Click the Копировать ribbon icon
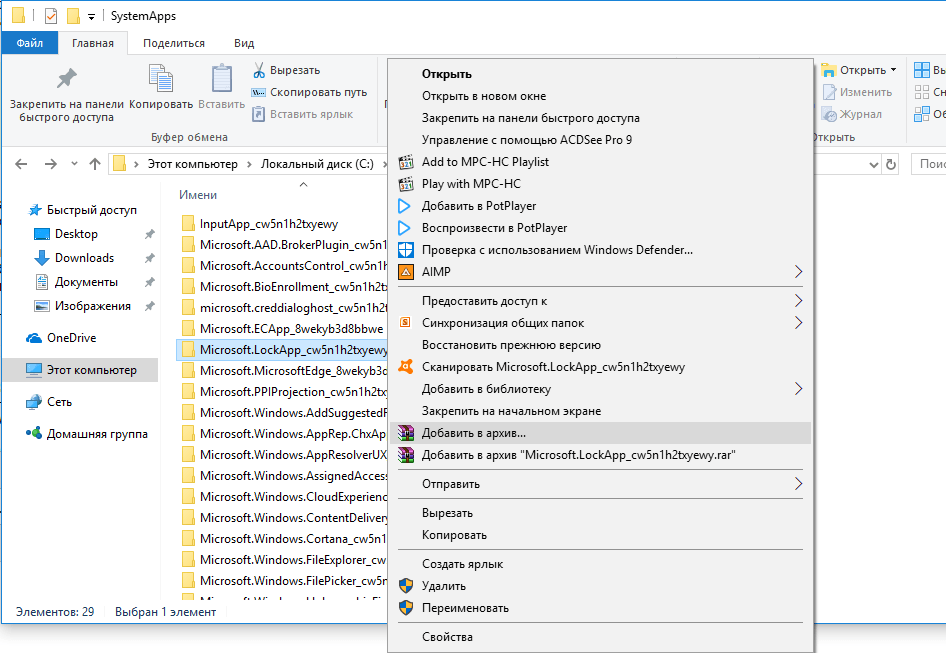 click(x=161, y=78)
